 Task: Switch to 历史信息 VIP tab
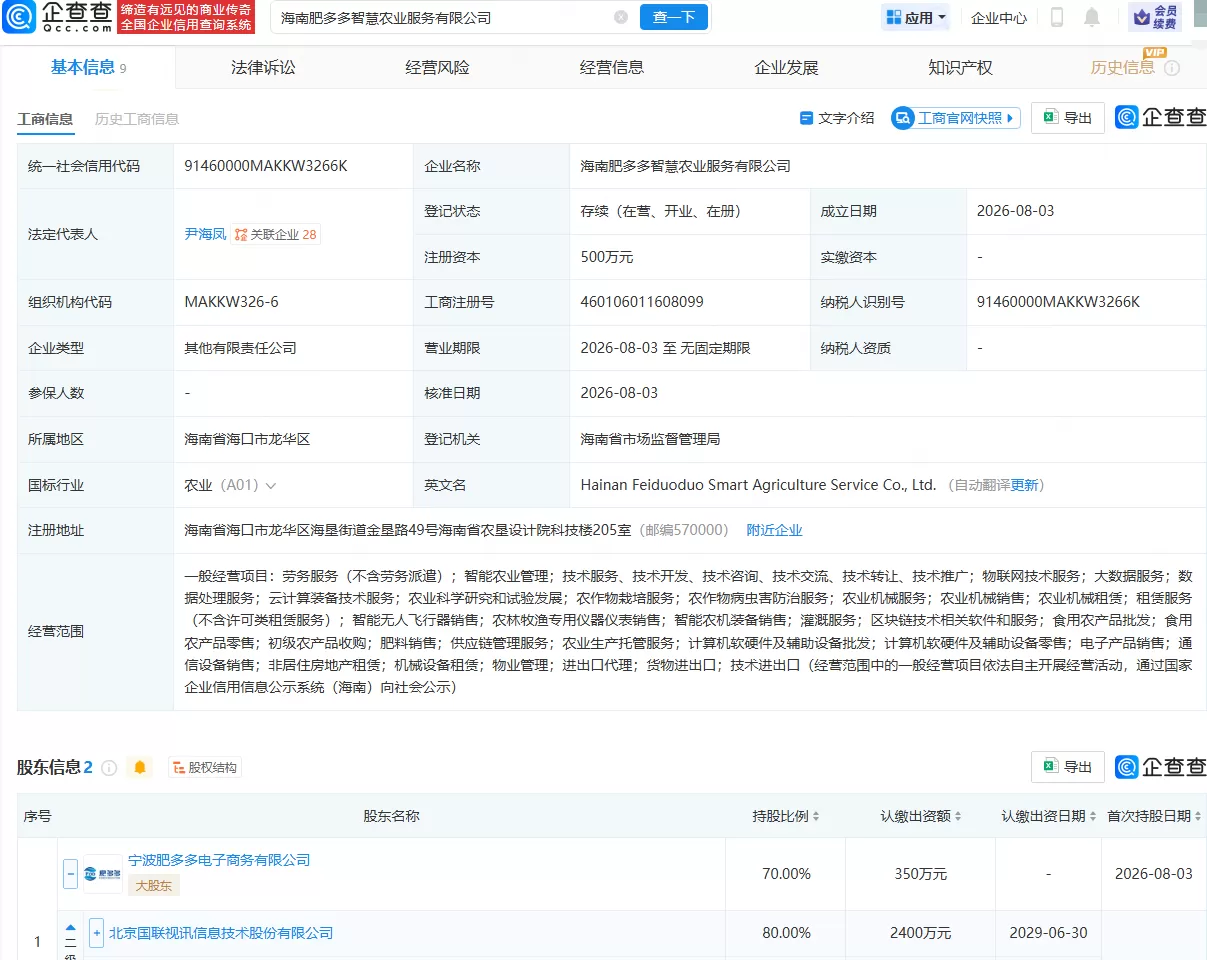pyautogui.click(x=1122, y=68)
